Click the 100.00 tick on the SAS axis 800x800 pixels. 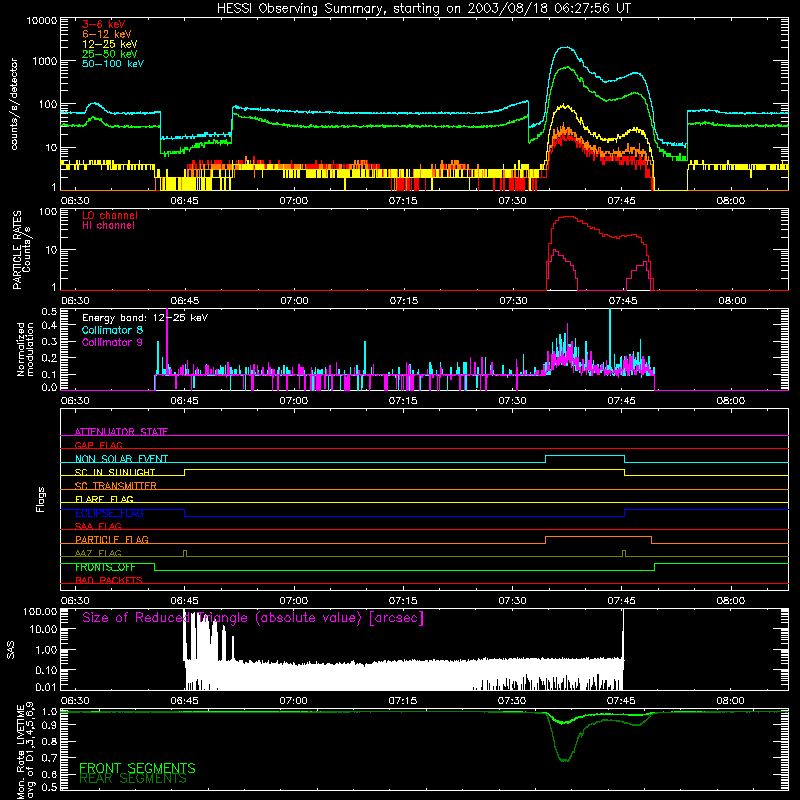click(40, 611)
